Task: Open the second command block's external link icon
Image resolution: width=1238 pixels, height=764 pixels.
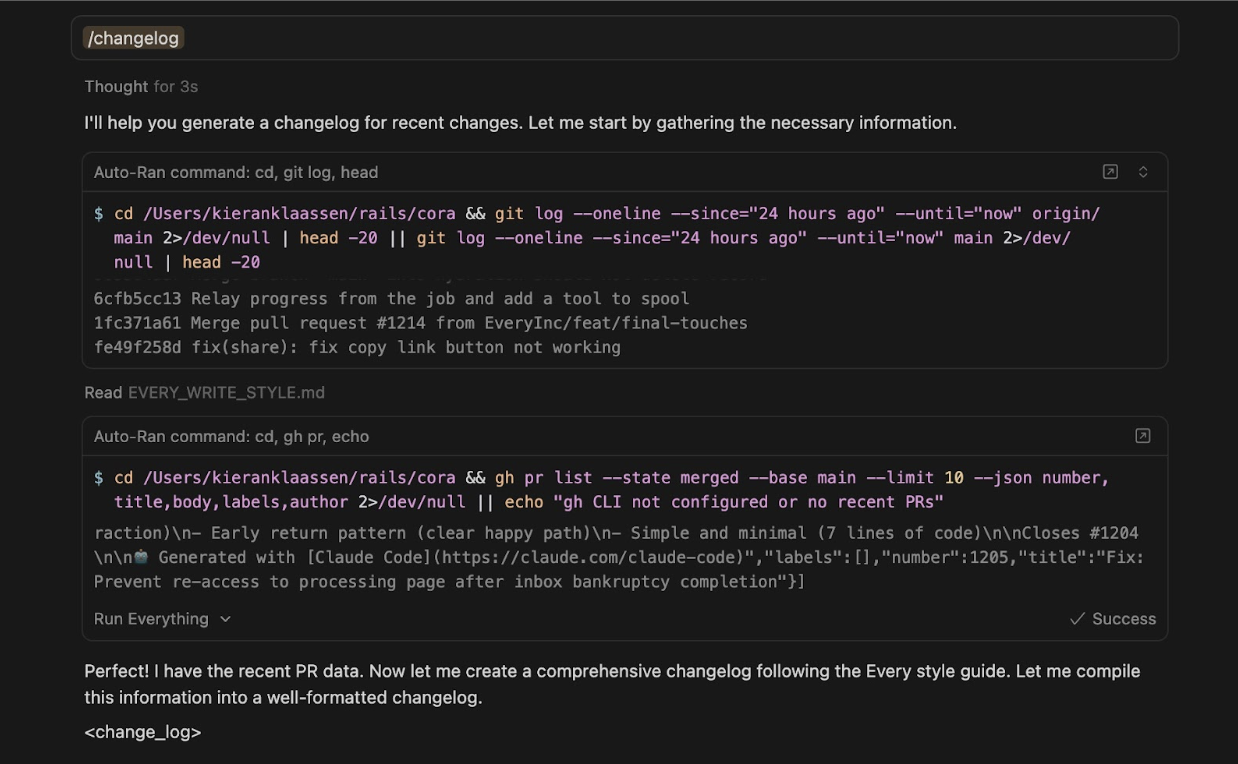Action: 1141,436
